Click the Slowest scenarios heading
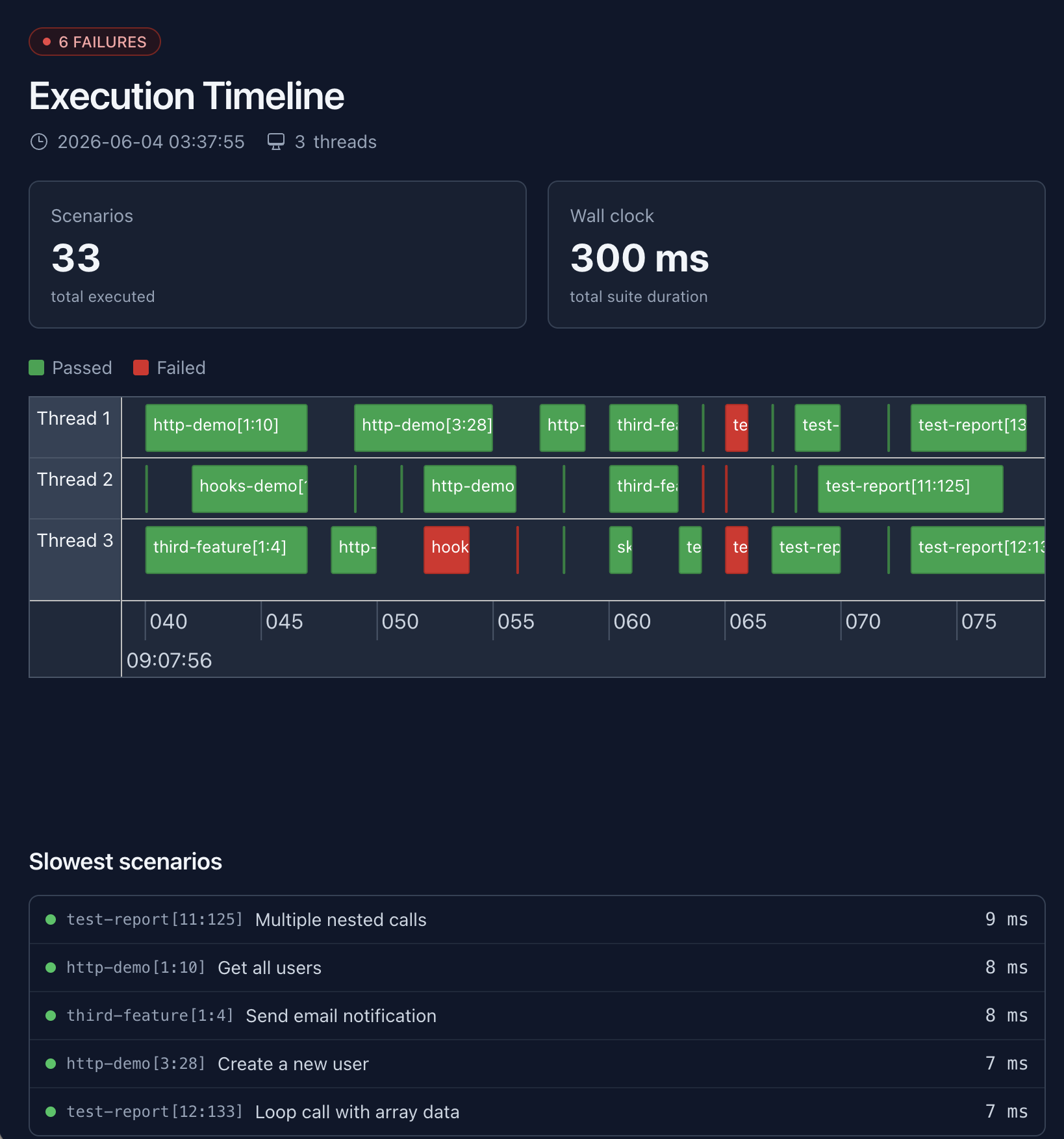This screenshot has width=1064, height=1139. tap(125, 862)
